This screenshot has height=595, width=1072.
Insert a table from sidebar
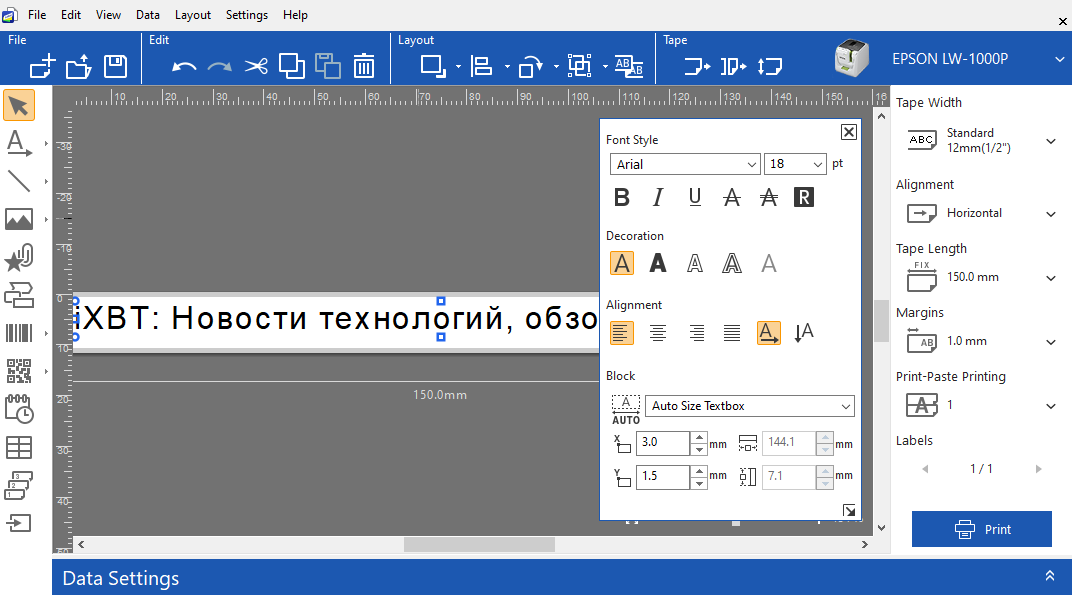point(19,447)
